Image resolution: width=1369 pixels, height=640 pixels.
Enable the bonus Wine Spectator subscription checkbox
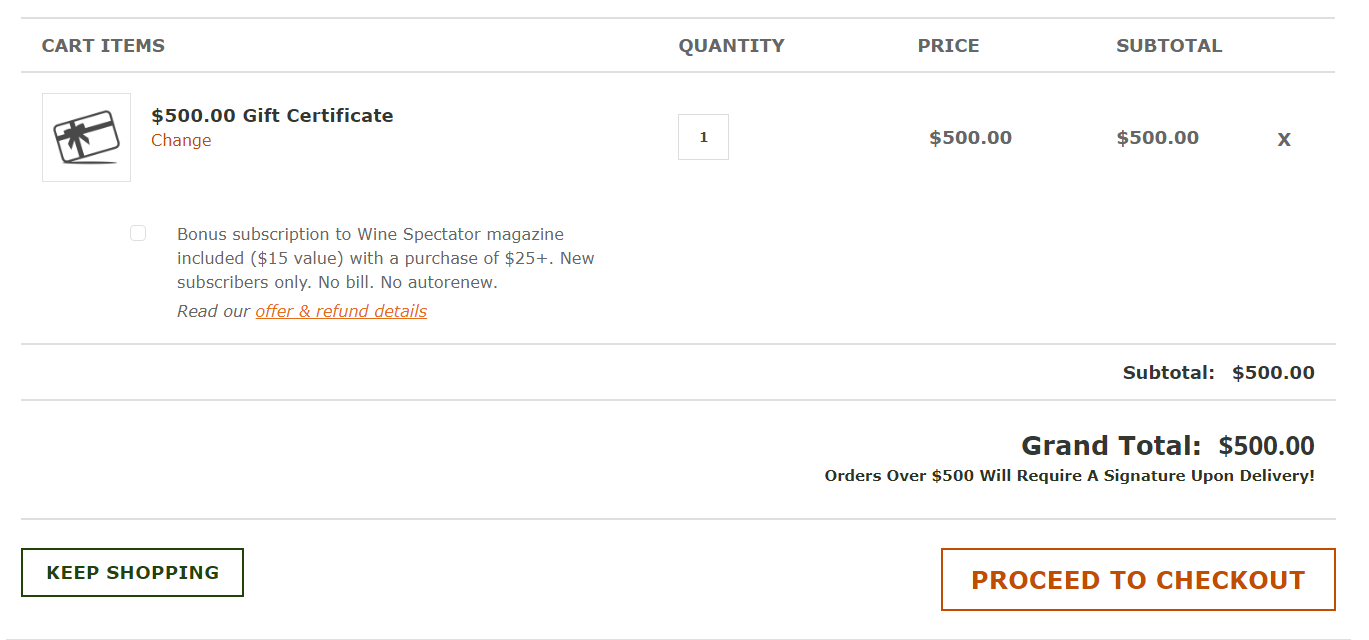point(138,233)
